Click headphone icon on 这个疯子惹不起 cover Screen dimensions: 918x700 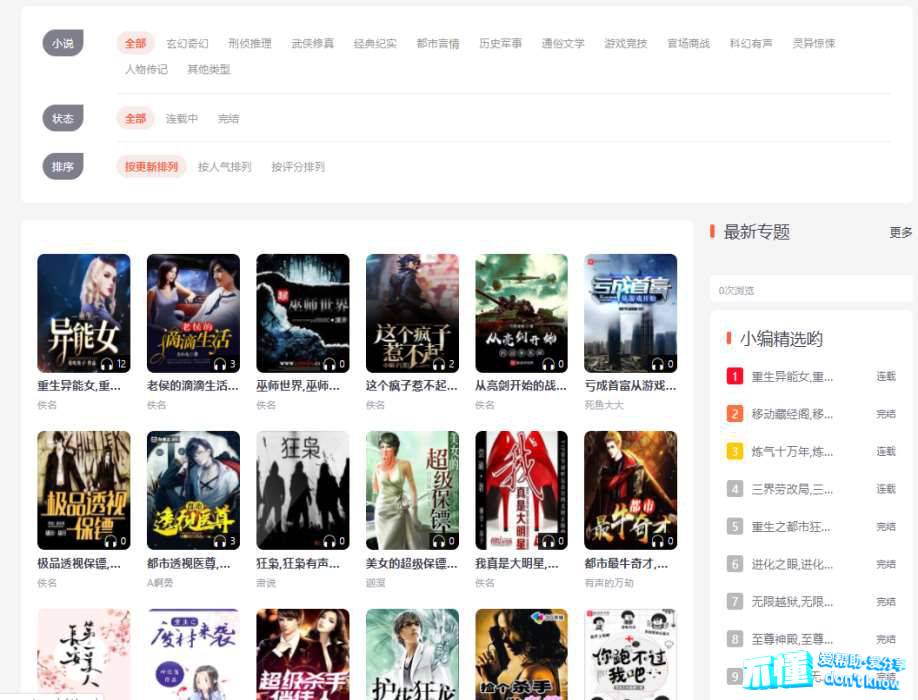[439, 364]
